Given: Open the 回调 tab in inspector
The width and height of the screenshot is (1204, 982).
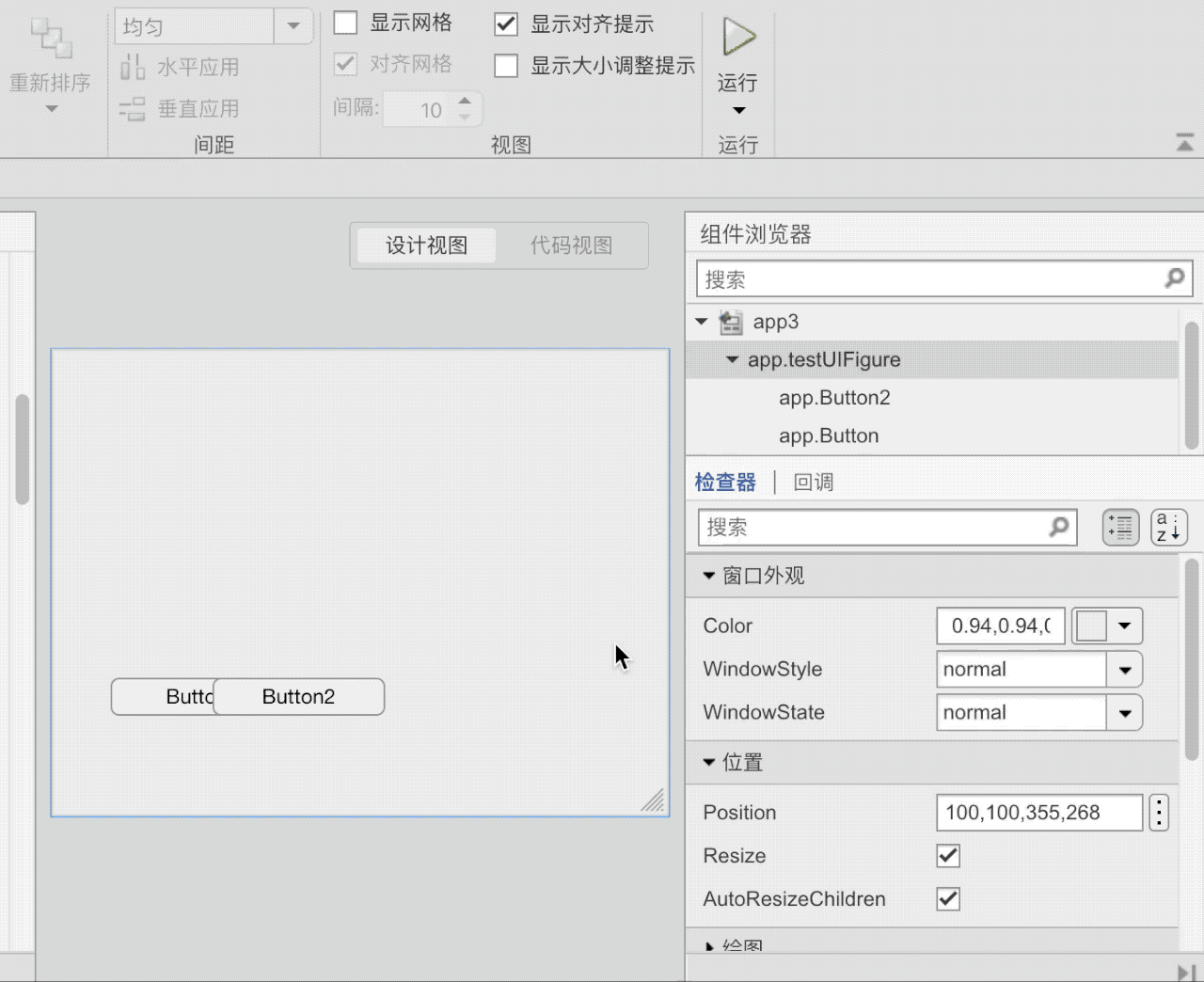Looking at the screenshot, I should click(x=812, y=481).
